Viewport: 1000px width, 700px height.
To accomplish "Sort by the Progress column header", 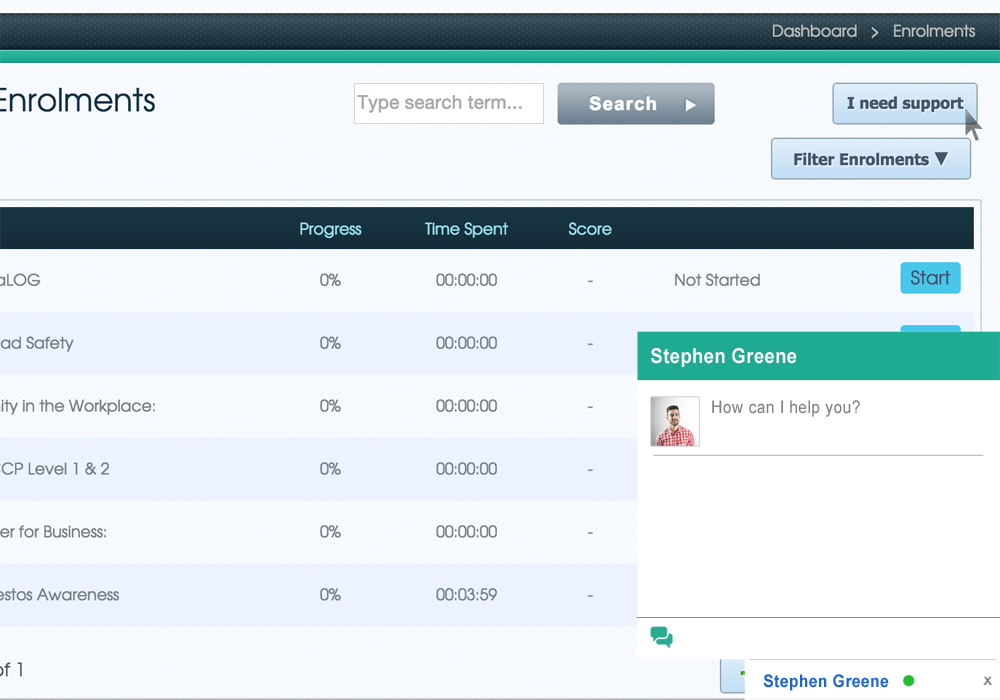I will click(330, 229).
